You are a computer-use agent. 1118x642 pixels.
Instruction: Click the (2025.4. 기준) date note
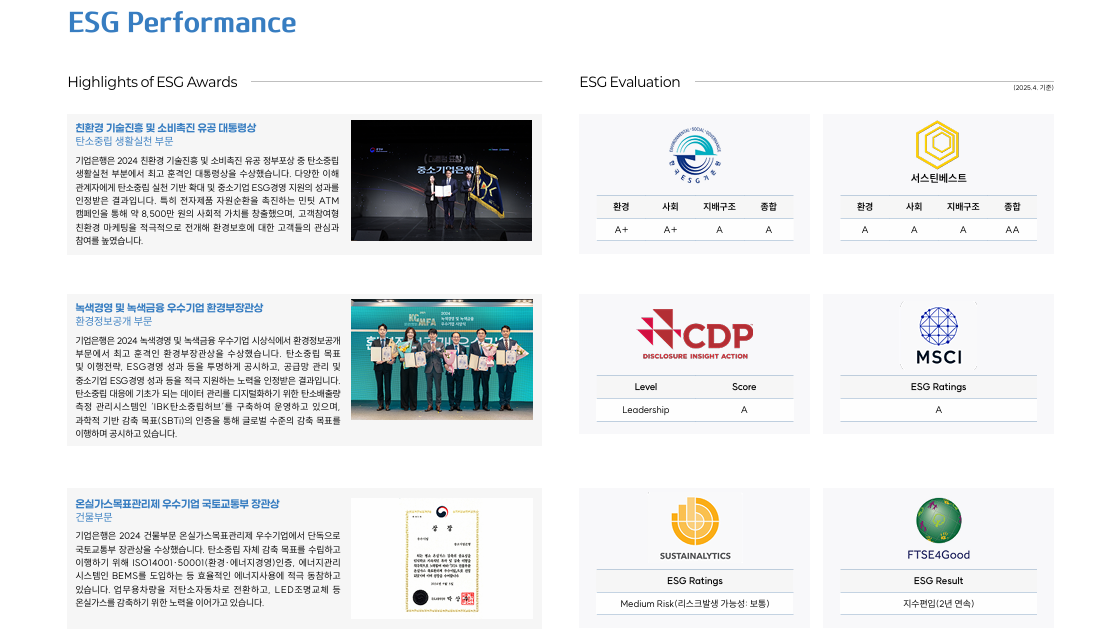pos(1033,88)
